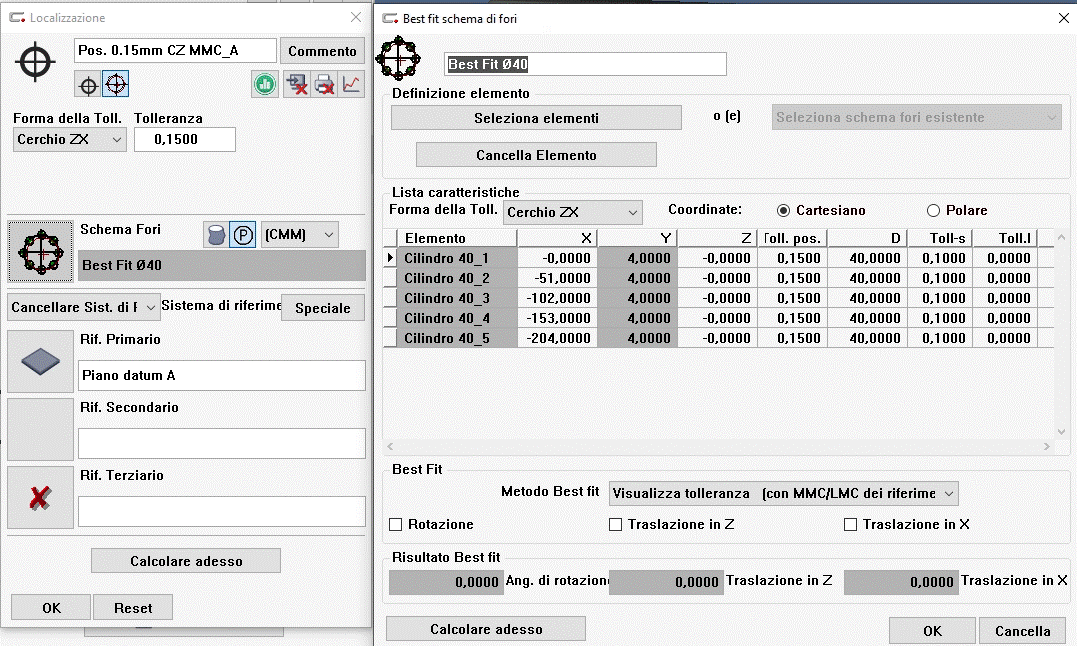Close the Best fit schema di fori window

tap(1063, 19)
